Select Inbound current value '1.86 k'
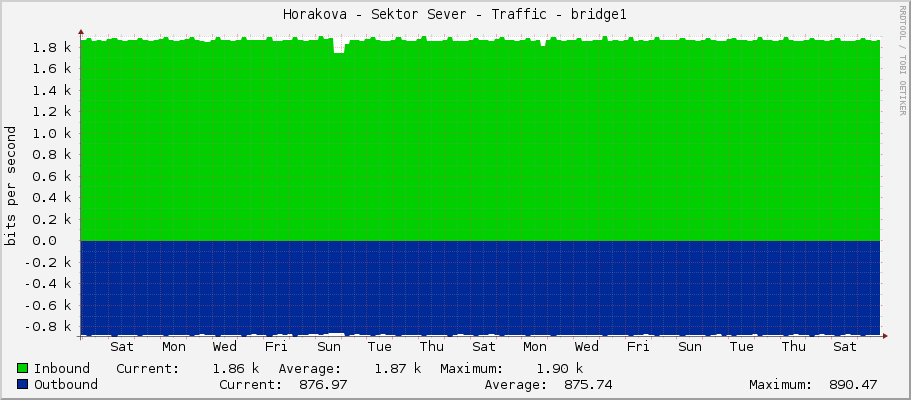911x400 pixels. tap(235, 369)
